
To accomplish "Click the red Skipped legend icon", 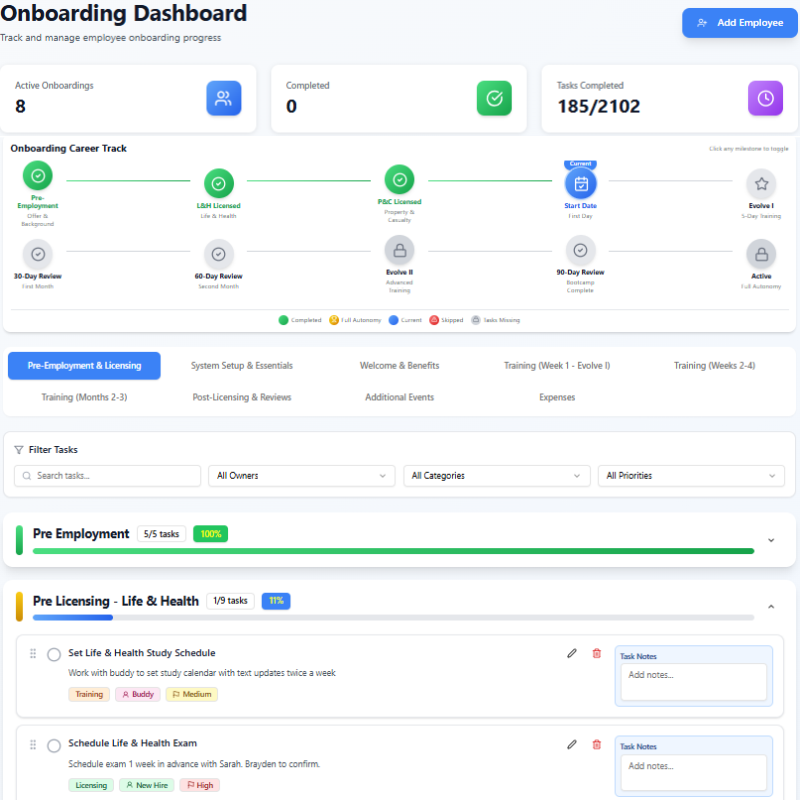I will coord(434,320).
